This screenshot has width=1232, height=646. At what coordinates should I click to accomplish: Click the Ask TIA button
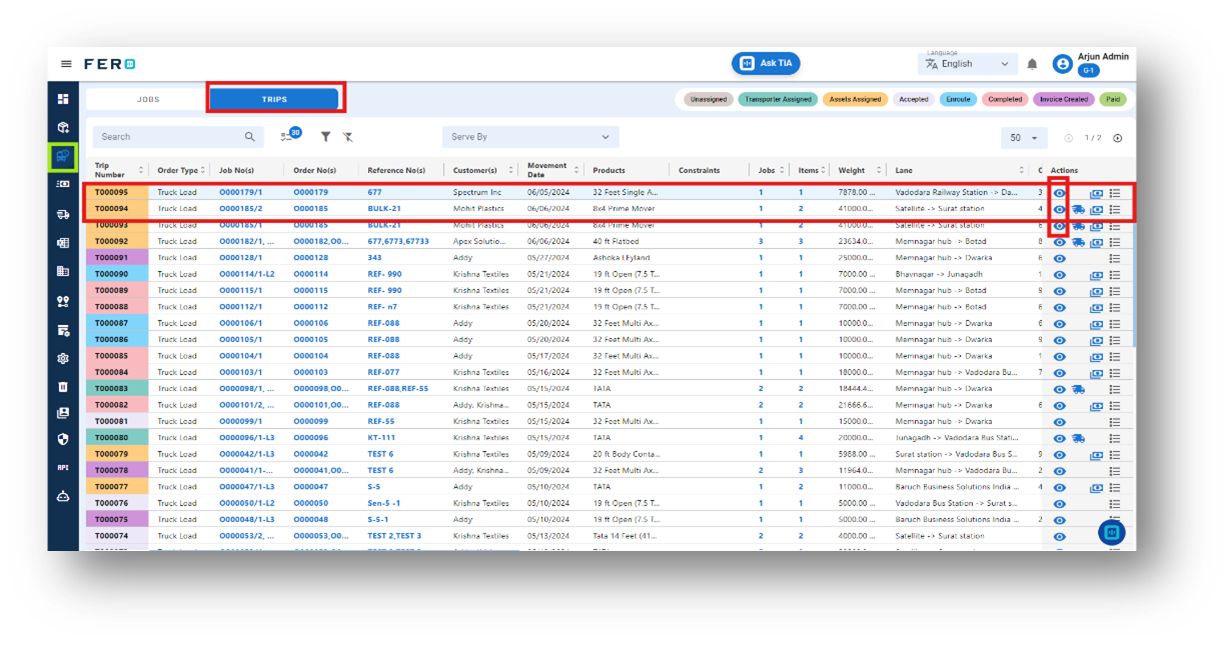point(766,63)
